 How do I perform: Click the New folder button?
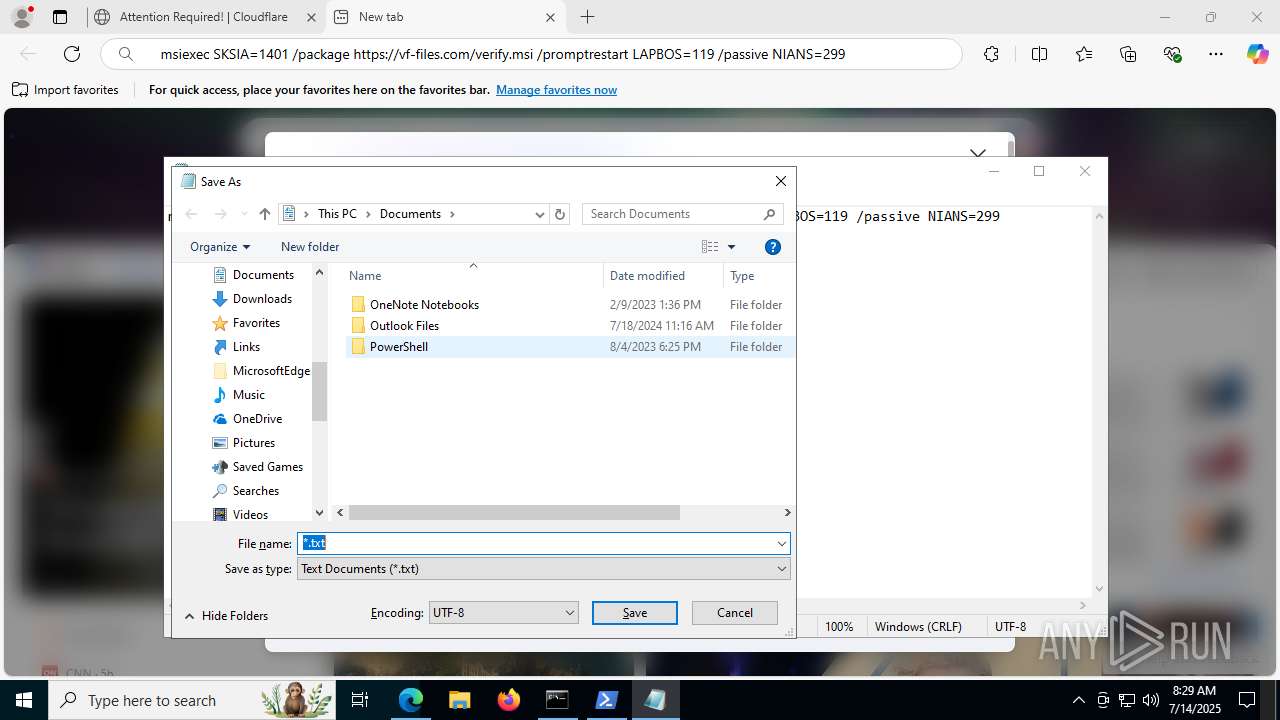pos(310,247)
